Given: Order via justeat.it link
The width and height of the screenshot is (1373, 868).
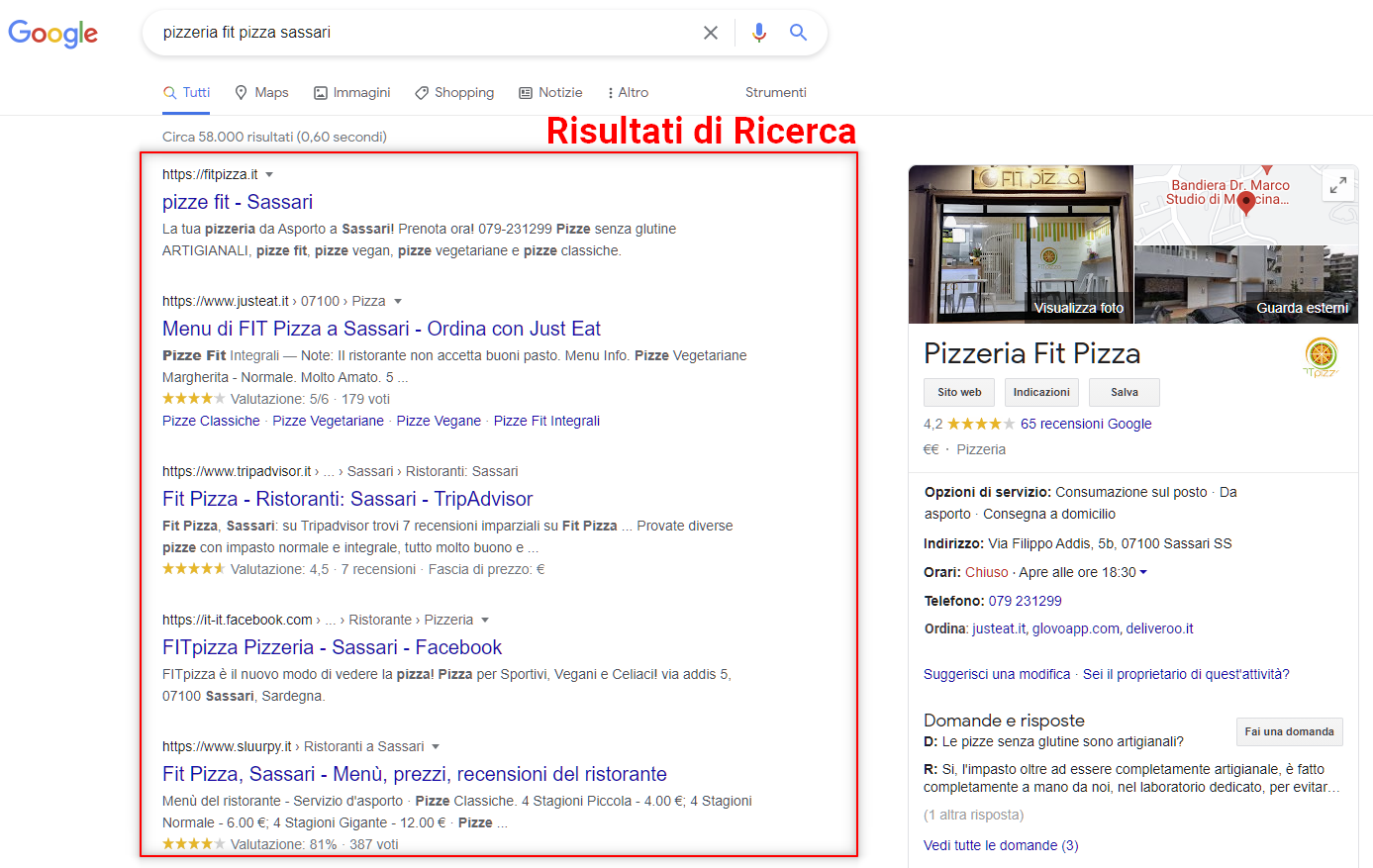Looking at the screenshot, I should pyautogui.click(x=998, y=628).
